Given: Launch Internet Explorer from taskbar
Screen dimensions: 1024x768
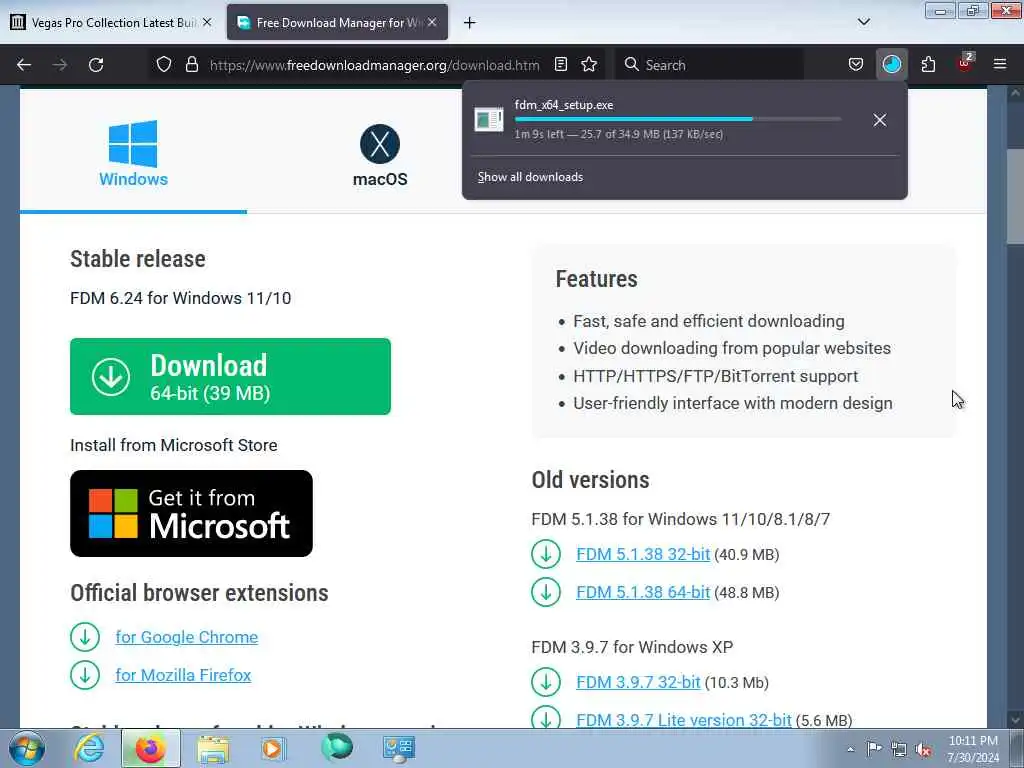Looking at the screenshot, I should (x=89, y=748).
